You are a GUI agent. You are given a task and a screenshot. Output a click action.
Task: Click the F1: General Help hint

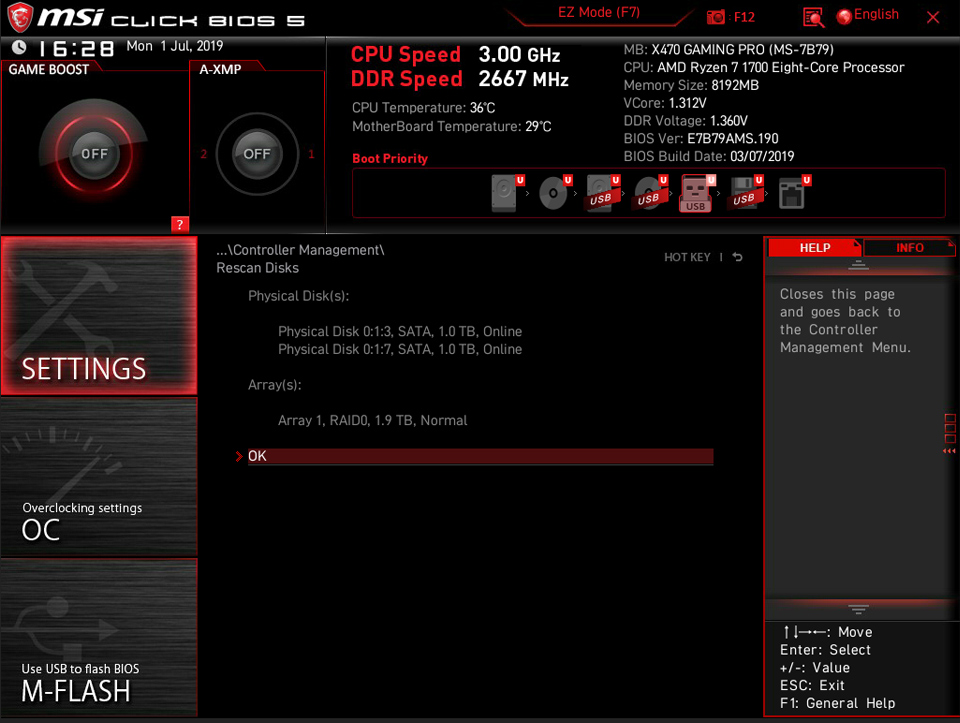(x=837, y=703)
